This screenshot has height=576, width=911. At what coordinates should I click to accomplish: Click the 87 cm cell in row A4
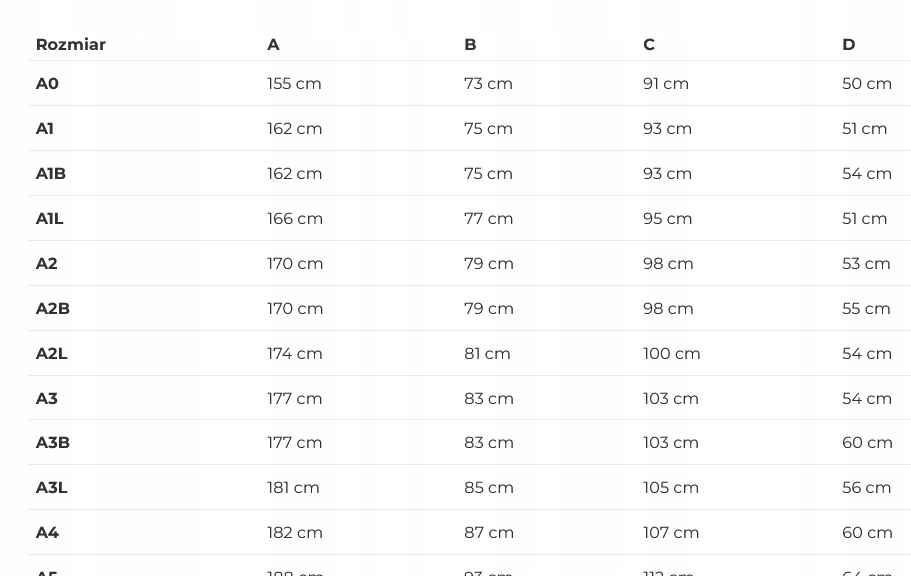coord(489,532)
